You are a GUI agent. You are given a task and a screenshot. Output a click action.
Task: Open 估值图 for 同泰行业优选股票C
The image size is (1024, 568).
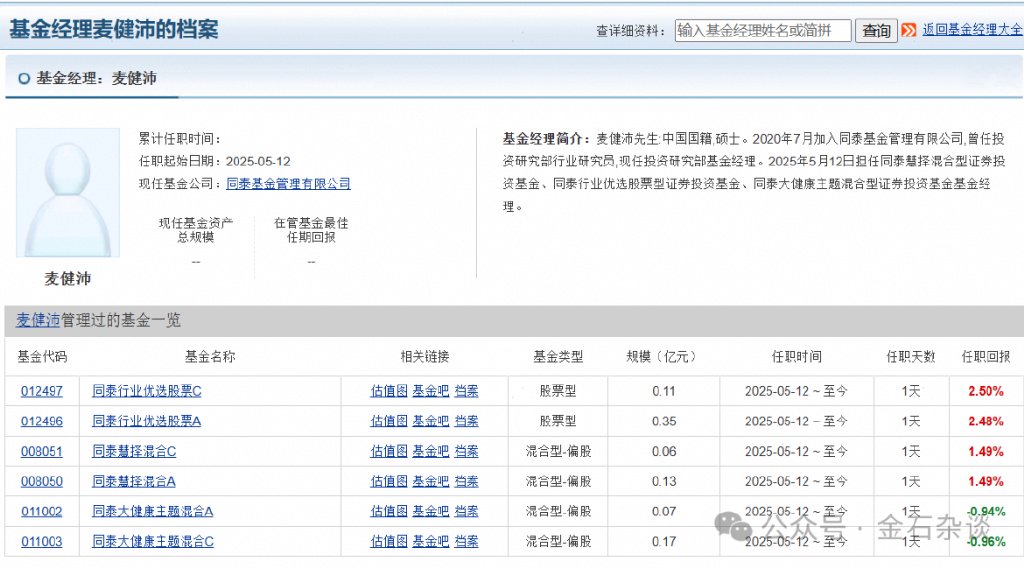pos(389,391)
